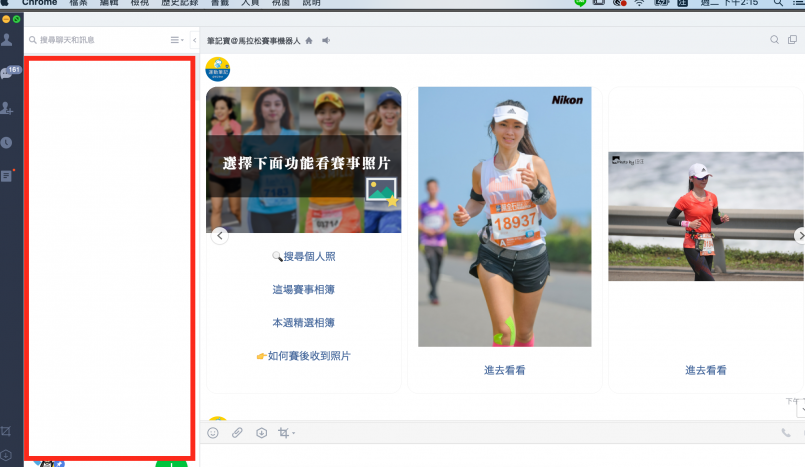This screenshot has height=467, width=805.
Task: Open the 書籤 menu
Action: coord(220,3)
